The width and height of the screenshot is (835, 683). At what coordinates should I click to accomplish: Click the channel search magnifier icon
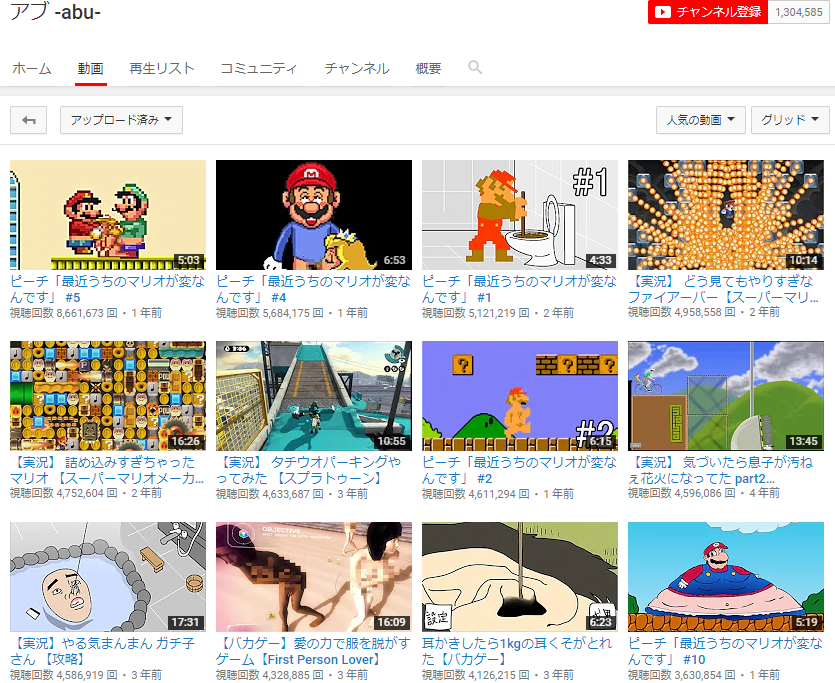coord(474,68)
